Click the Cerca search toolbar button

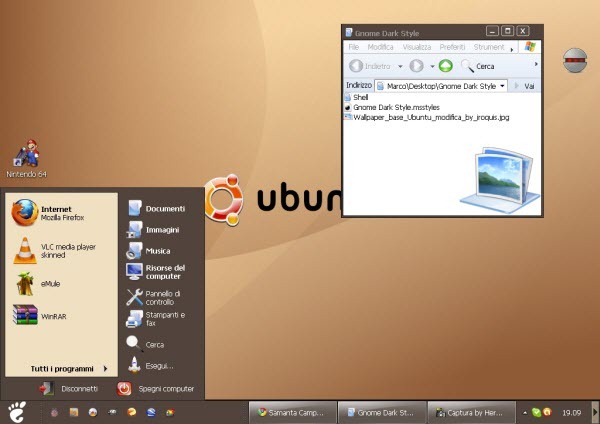478,66
